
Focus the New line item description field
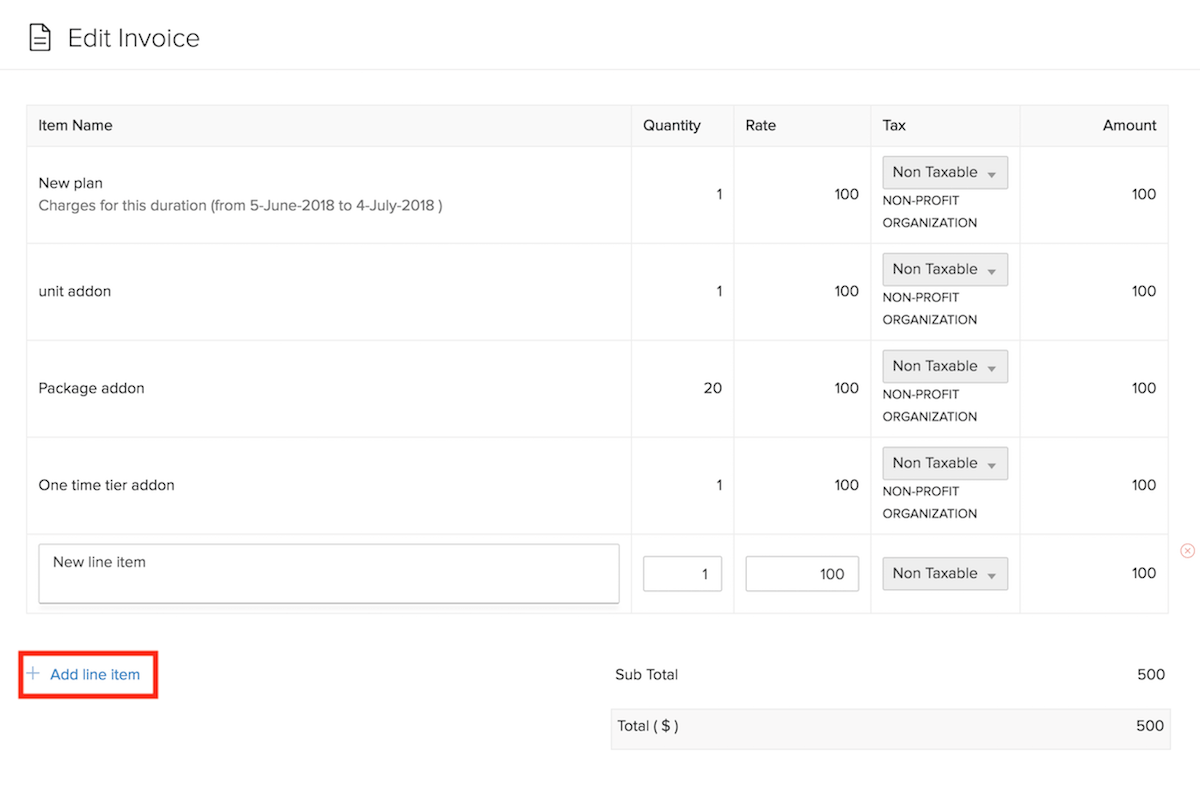(328, 574)
